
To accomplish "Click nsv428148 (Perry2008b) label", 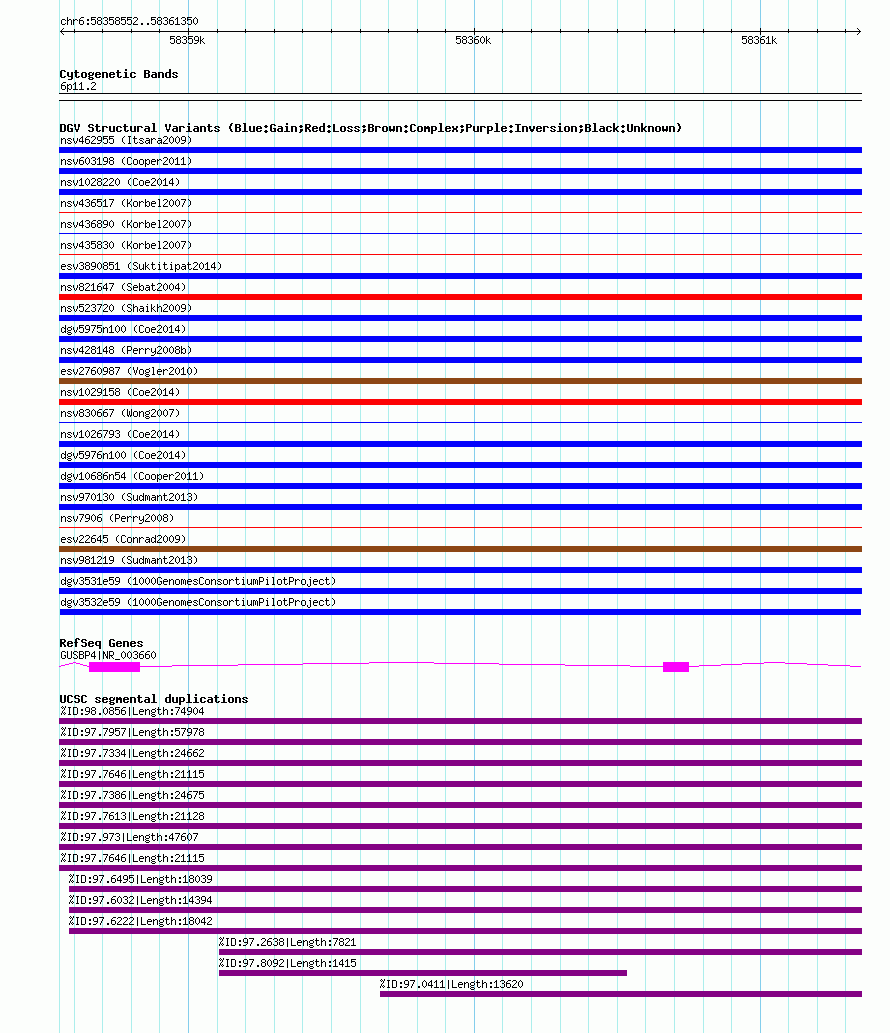I will (x=126, y=350).
